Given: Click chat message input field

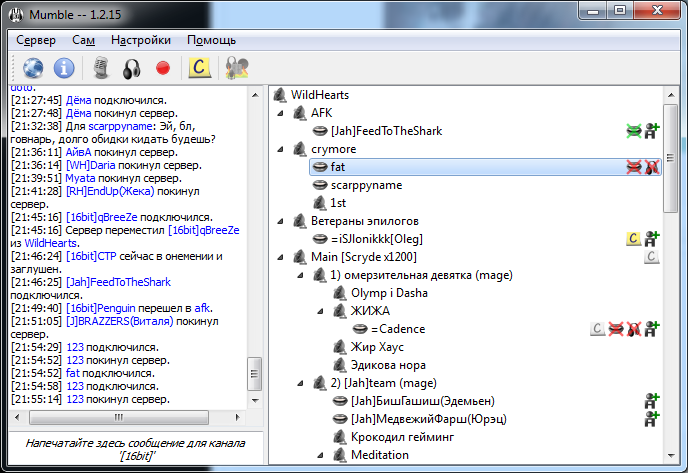Looking at the screenshot, I should coord(135,449).
